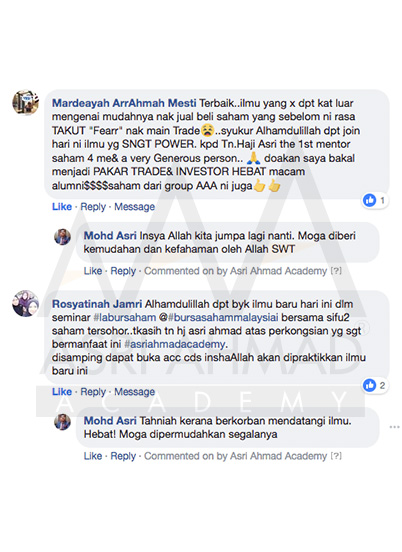Message Mardeayah ArrAhmah Mesti from her comment
The height and width of the screenshot is (552, 402).
coord(134,207)
